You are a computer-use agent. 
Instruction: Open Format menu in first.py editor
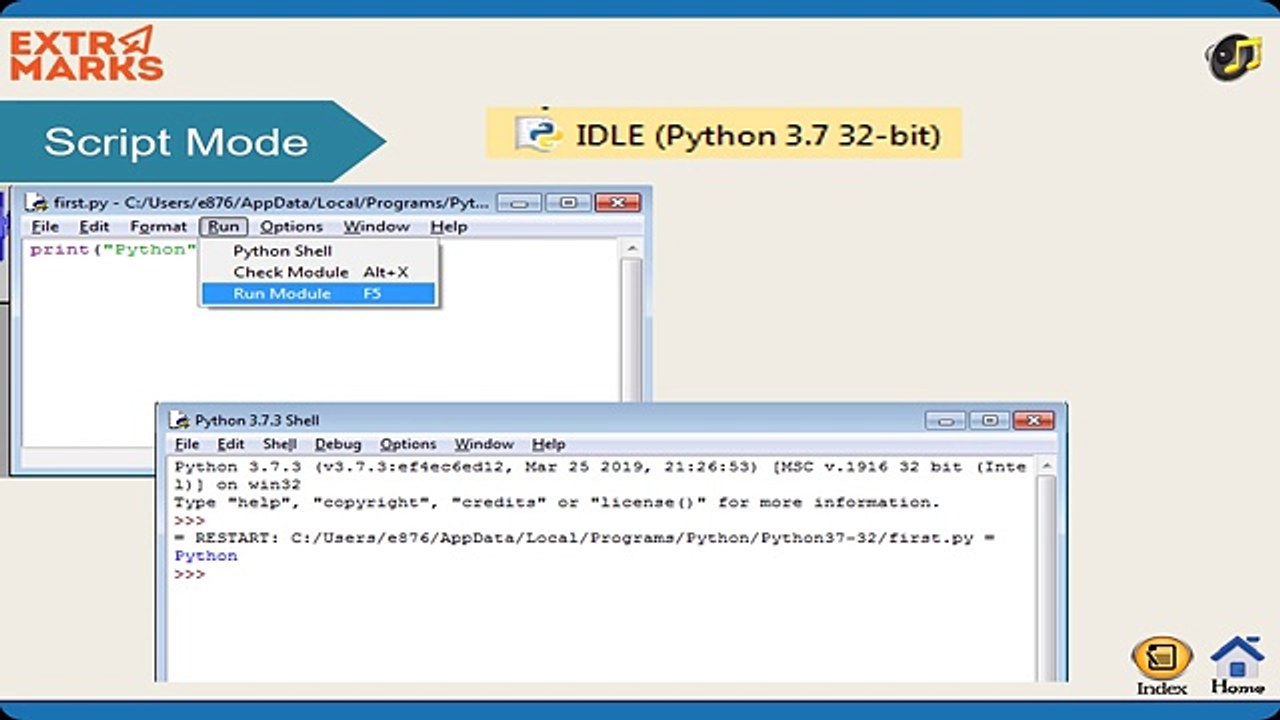pyautogui.click(x=158, y=227)
